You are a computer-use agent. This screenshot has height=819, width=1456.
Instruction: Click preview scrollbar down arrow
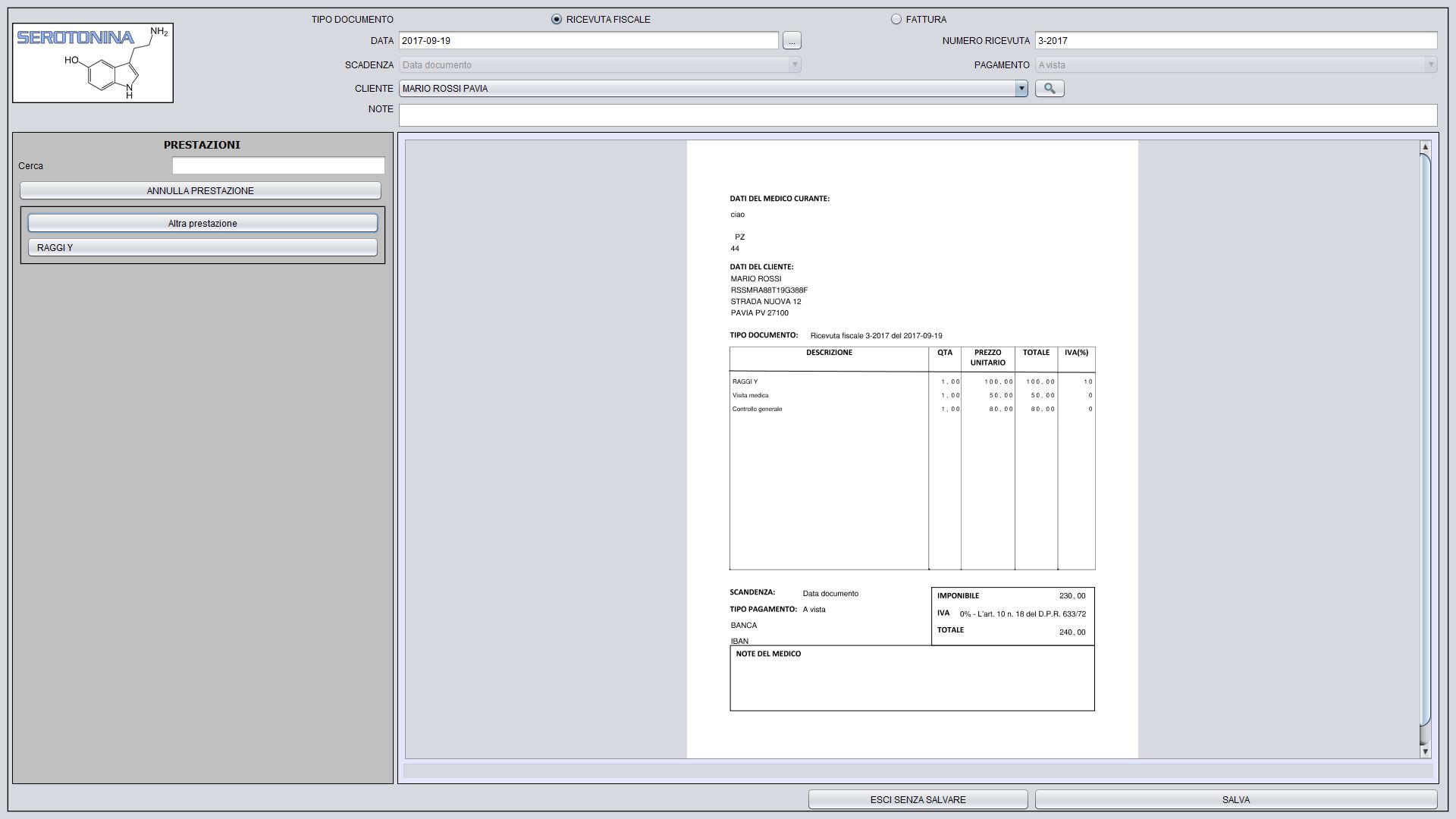(1425, 752)
